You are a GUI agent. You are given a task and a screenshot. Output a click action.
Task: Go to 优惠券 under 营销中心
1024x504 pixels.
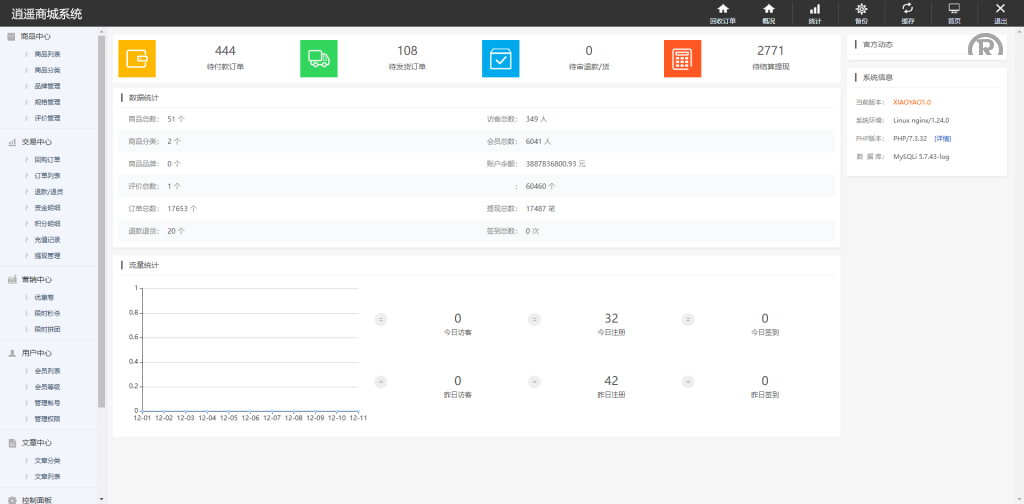[x=45, y=297]
